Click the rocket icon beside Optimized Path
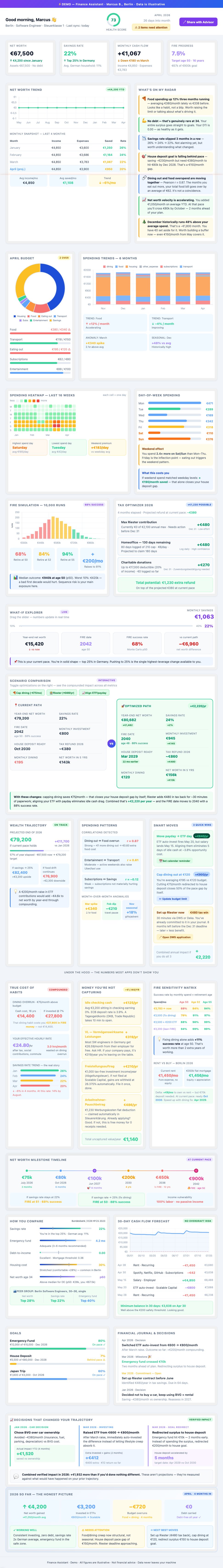The height and width of the screenshot is (1568, 223). 123,706
